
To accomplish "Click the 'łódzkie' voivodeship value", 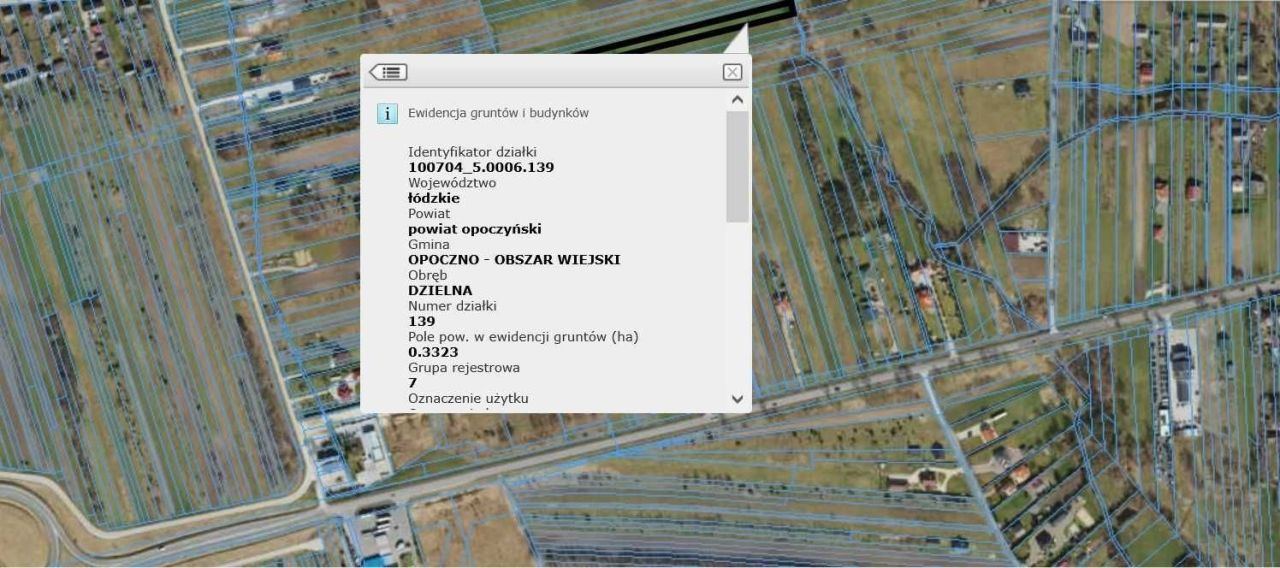I will click(x=434, y=198).
